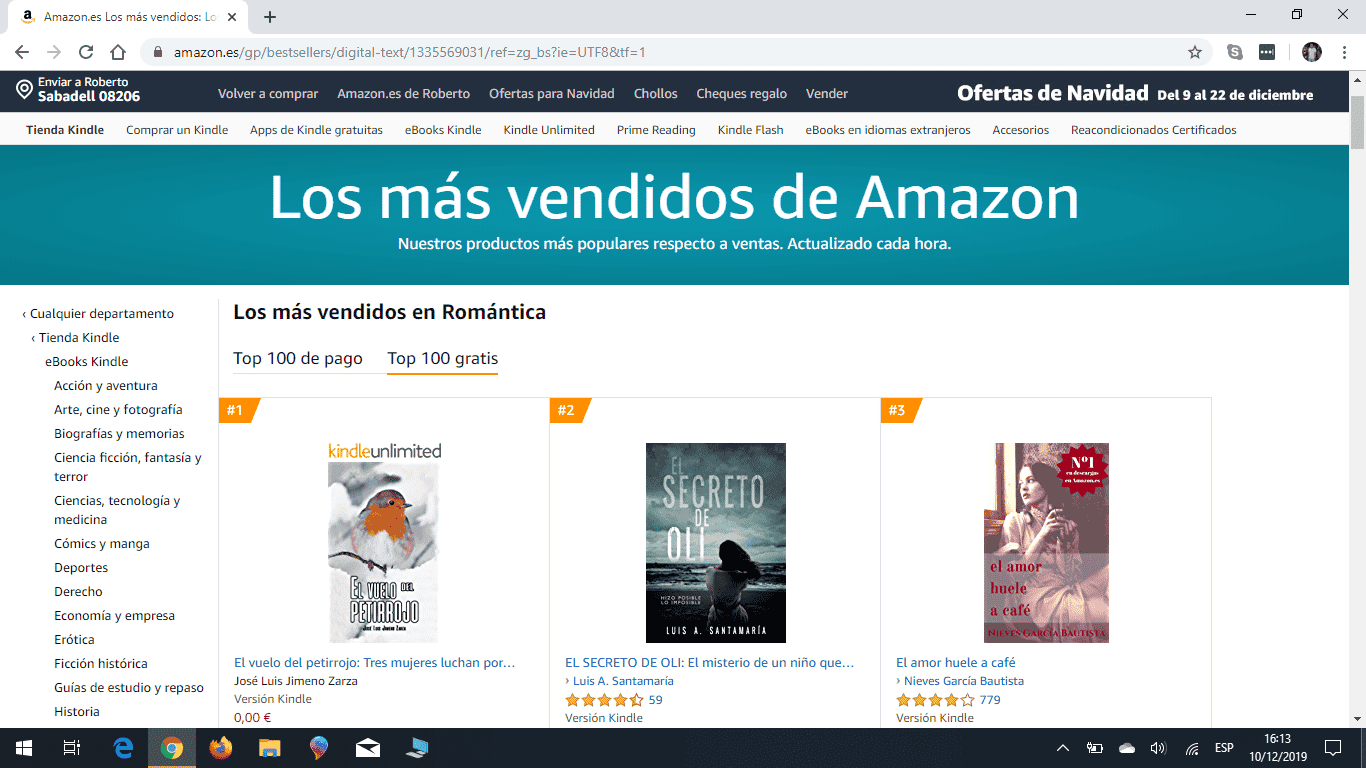Bookmark this page with the star icon
This screenshot has width=1366, height=768.
coord(1194,52)
